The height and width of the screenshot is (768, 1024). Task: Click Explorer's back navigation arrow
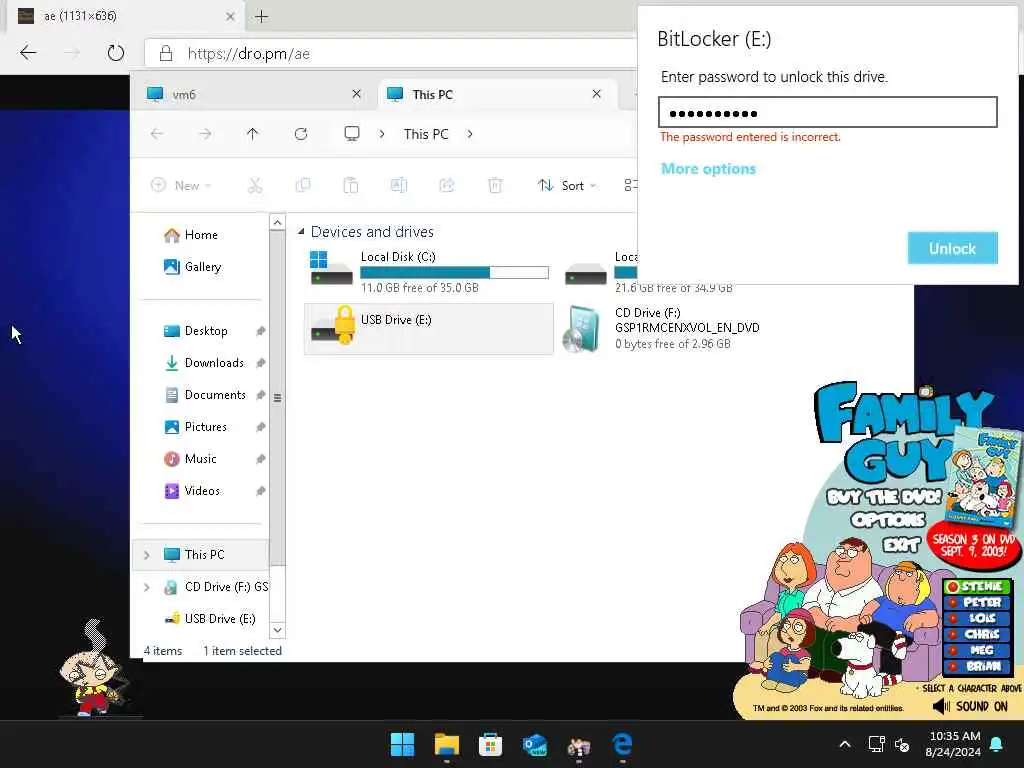pos(157,134)
